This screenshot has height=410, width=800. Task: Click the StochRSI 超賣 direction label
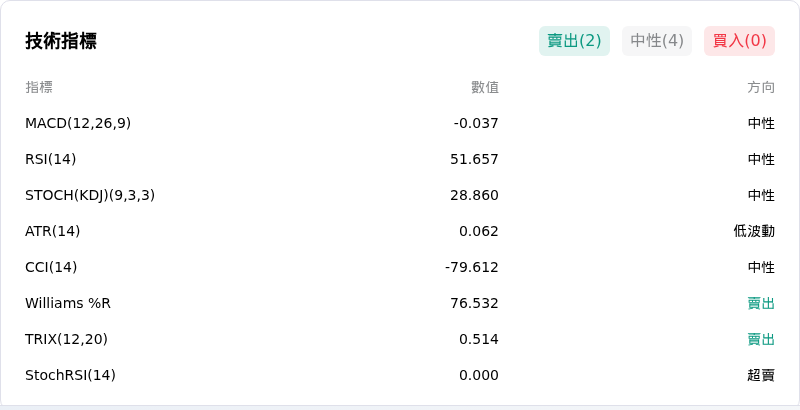761,375
